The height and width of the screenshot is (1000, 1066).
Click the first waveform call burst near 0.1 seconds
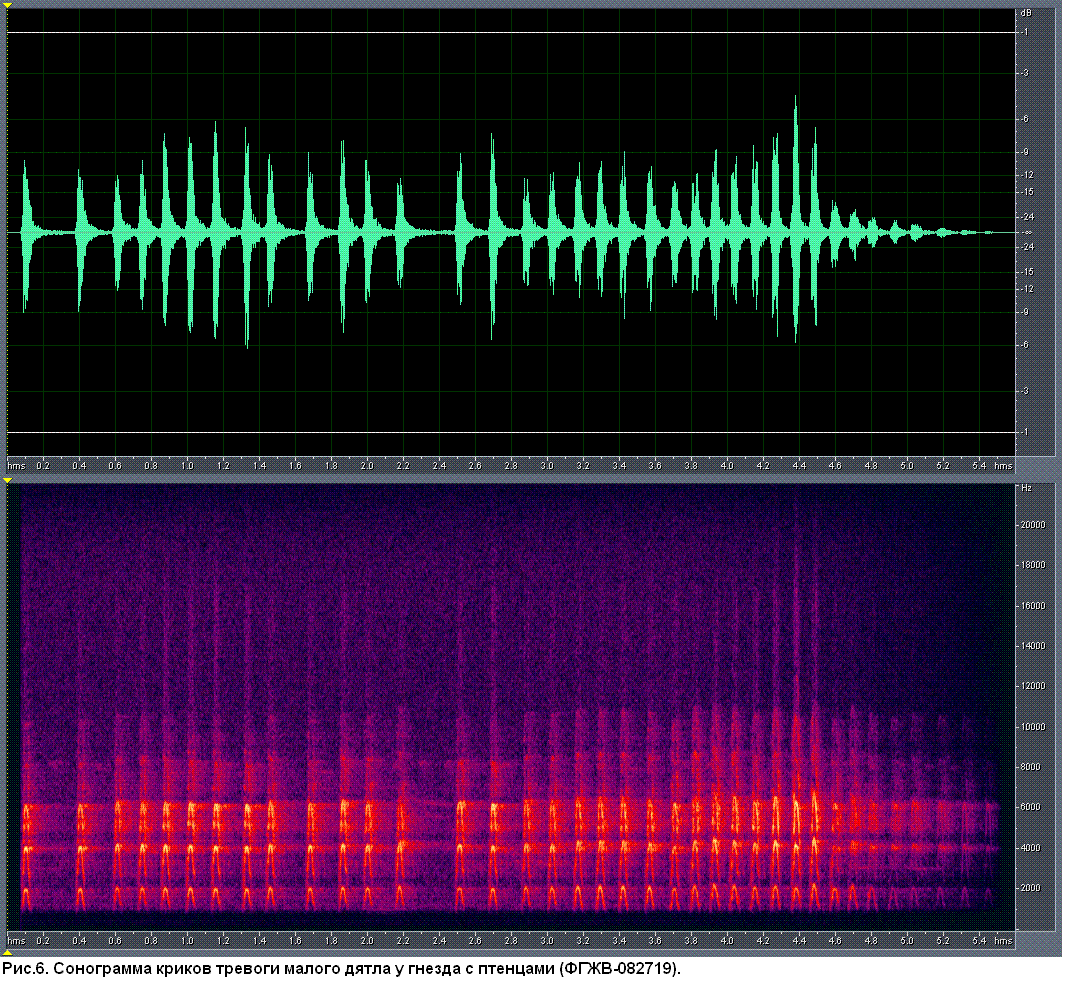click(27, 236)
